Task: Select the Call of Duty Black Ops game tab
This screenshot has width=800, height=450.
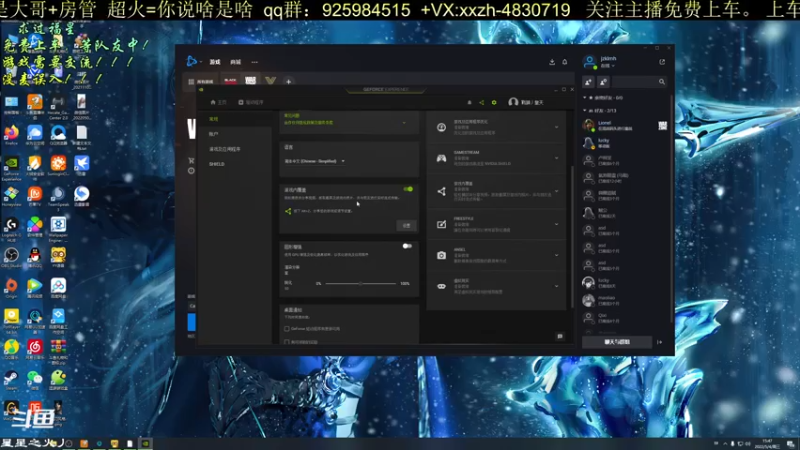Action: (x=231, y=81)
